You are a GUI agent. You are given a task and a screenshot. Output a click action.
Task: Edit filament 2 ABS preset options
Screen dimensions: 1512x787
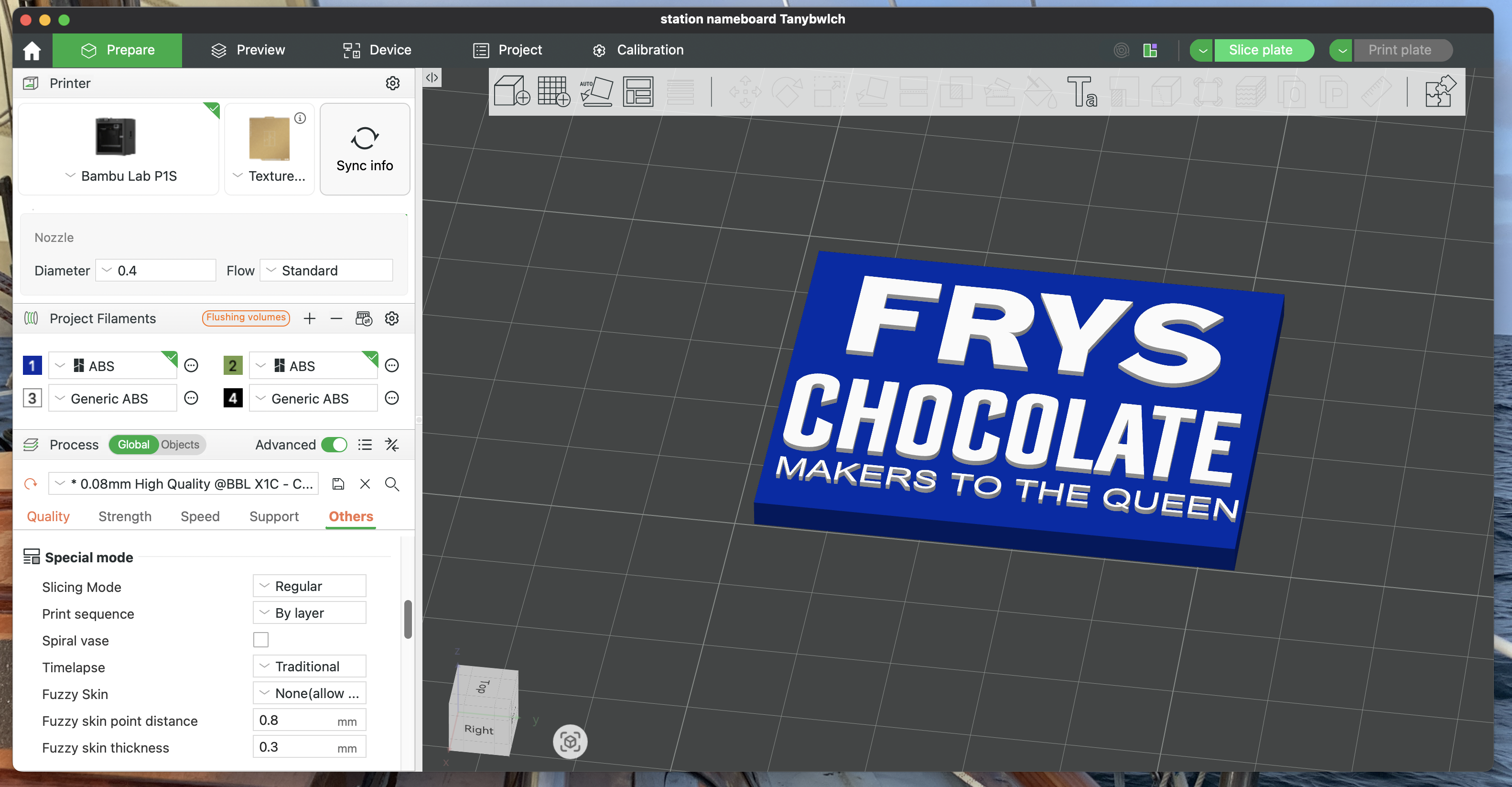tap(392, 366)
